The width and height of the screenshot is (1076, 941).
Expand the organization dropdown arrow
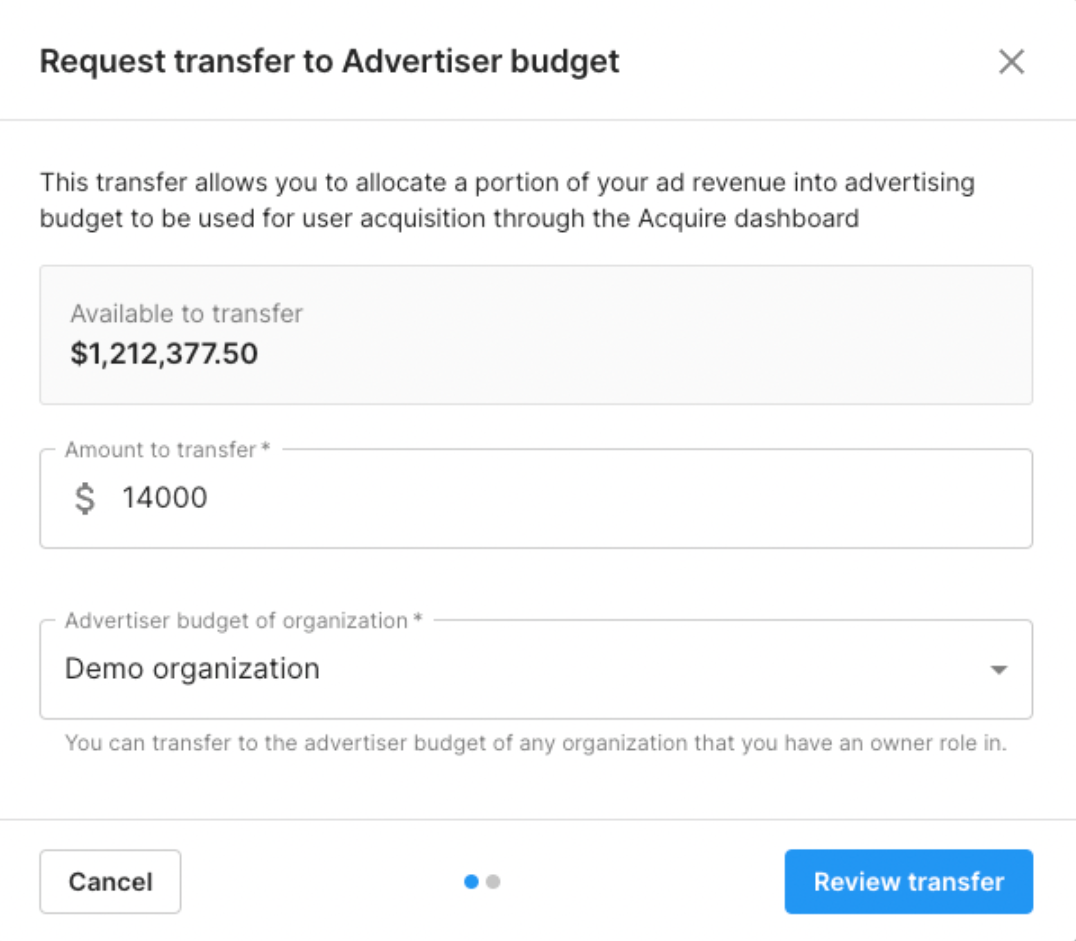(998, 670)
